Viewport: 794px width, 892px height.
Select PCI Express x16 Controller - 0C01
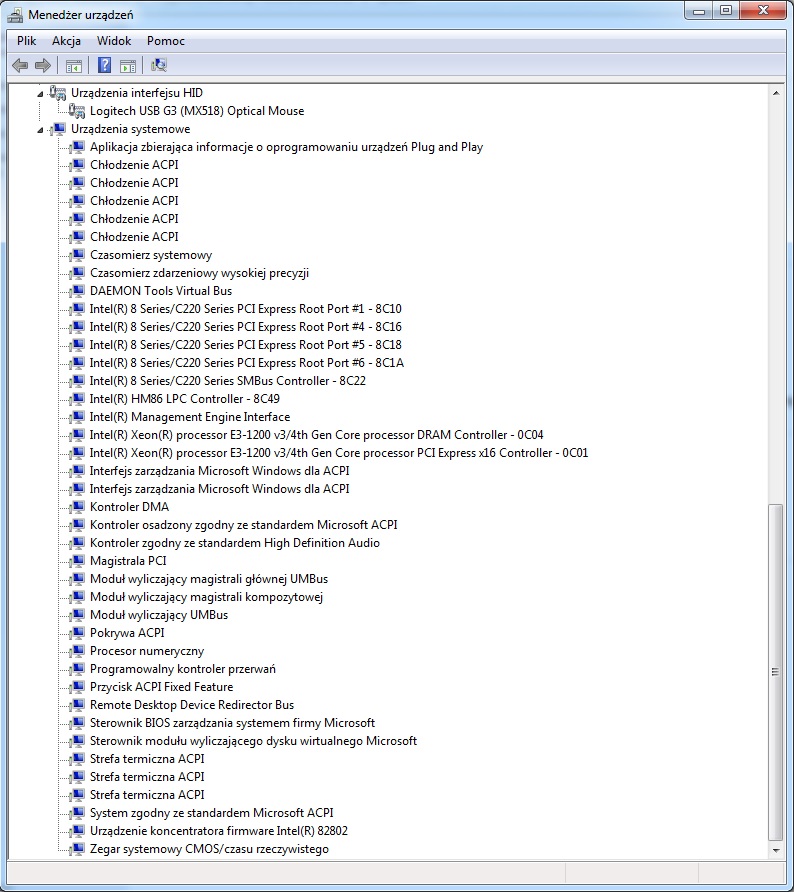click(338, 453)
